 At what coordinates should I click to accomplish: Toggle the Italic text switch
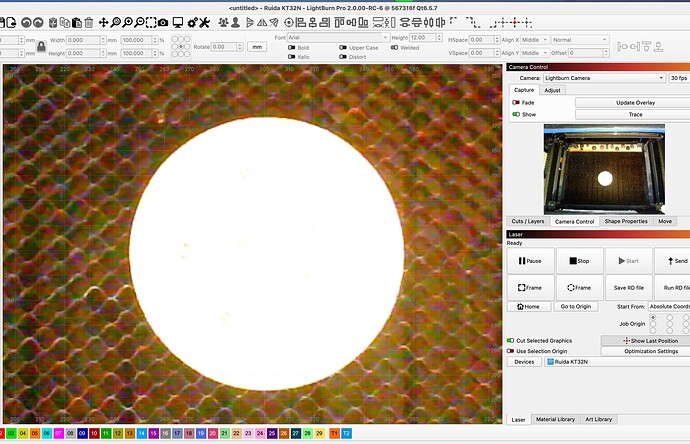click(291, 57)
